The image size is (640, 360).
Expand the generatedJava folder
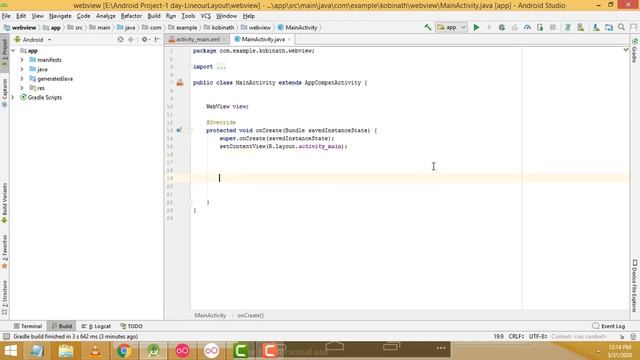click(x=22, y=79)
